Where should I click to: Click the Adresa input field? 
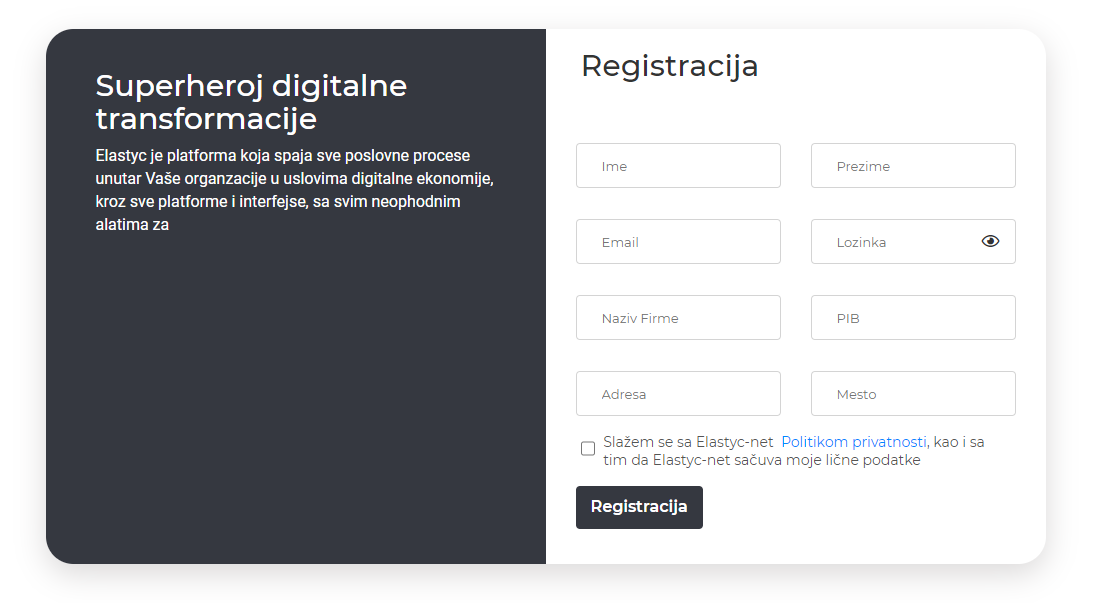(678, 393)
